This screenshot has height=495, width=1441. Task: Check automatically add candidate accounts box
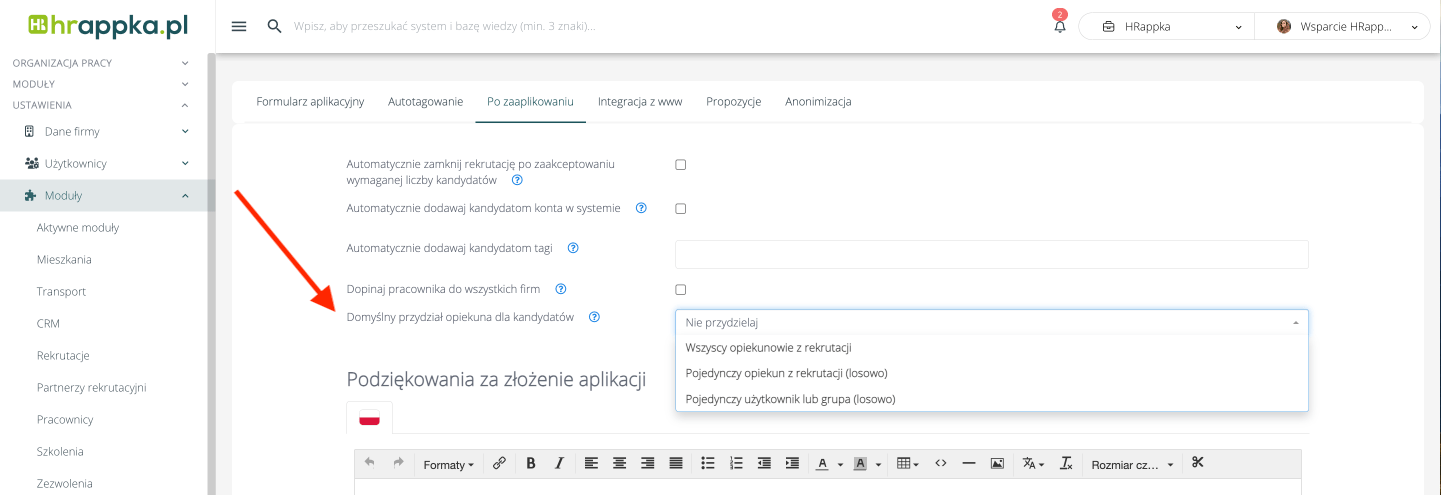tap(681, 209)
